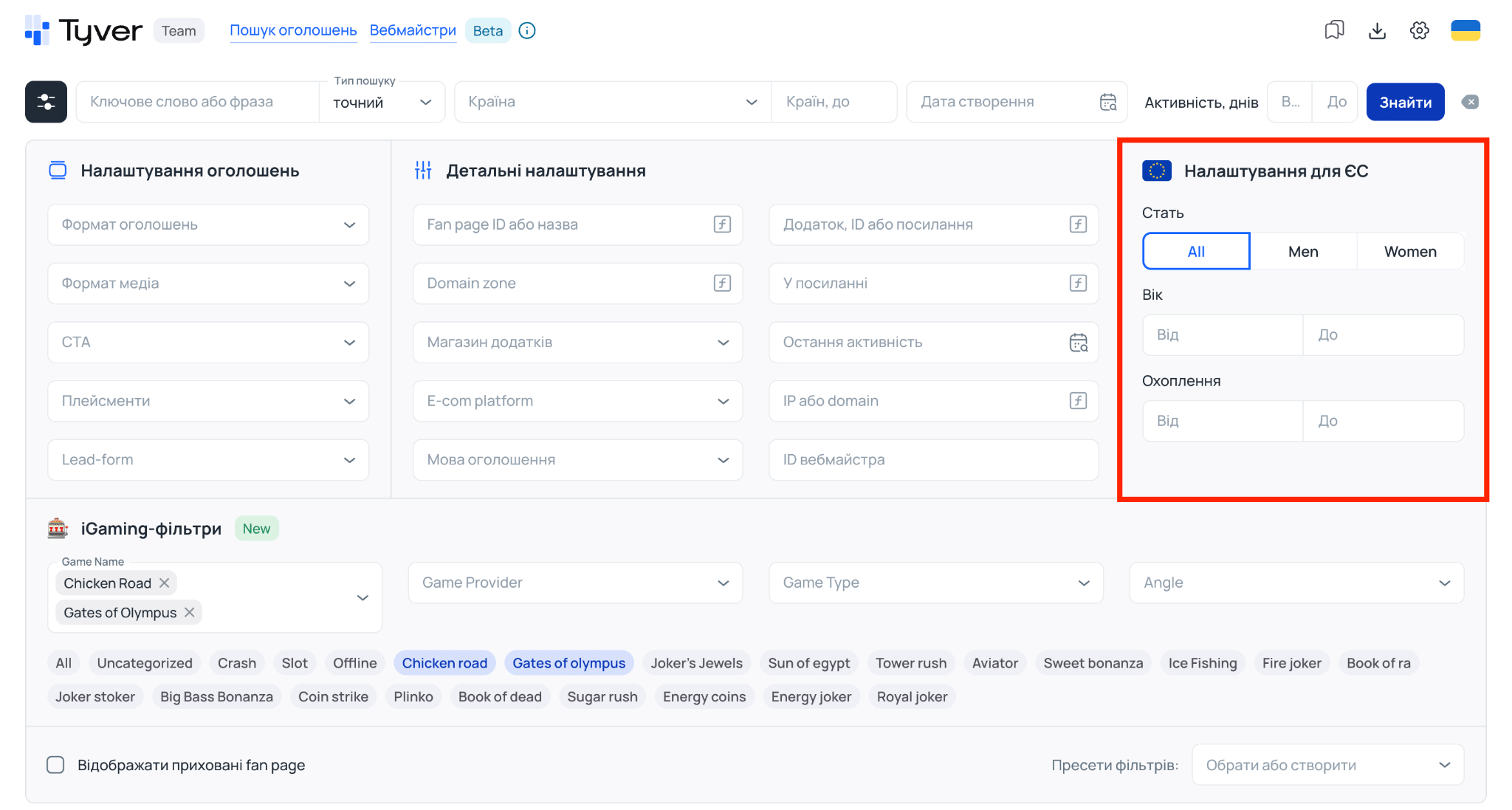Open the Angle dropdown
This screenshot has width=1512, height=810.
[x=1296, y=583]
